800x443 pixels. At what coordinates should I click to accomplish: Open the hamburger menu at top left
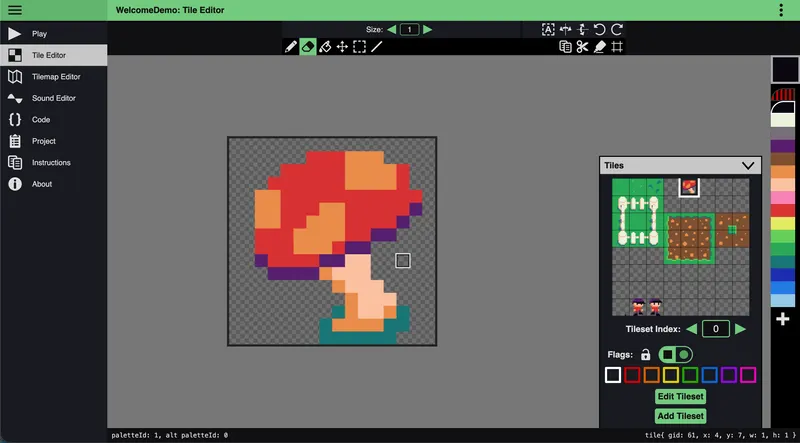[15, 10]
